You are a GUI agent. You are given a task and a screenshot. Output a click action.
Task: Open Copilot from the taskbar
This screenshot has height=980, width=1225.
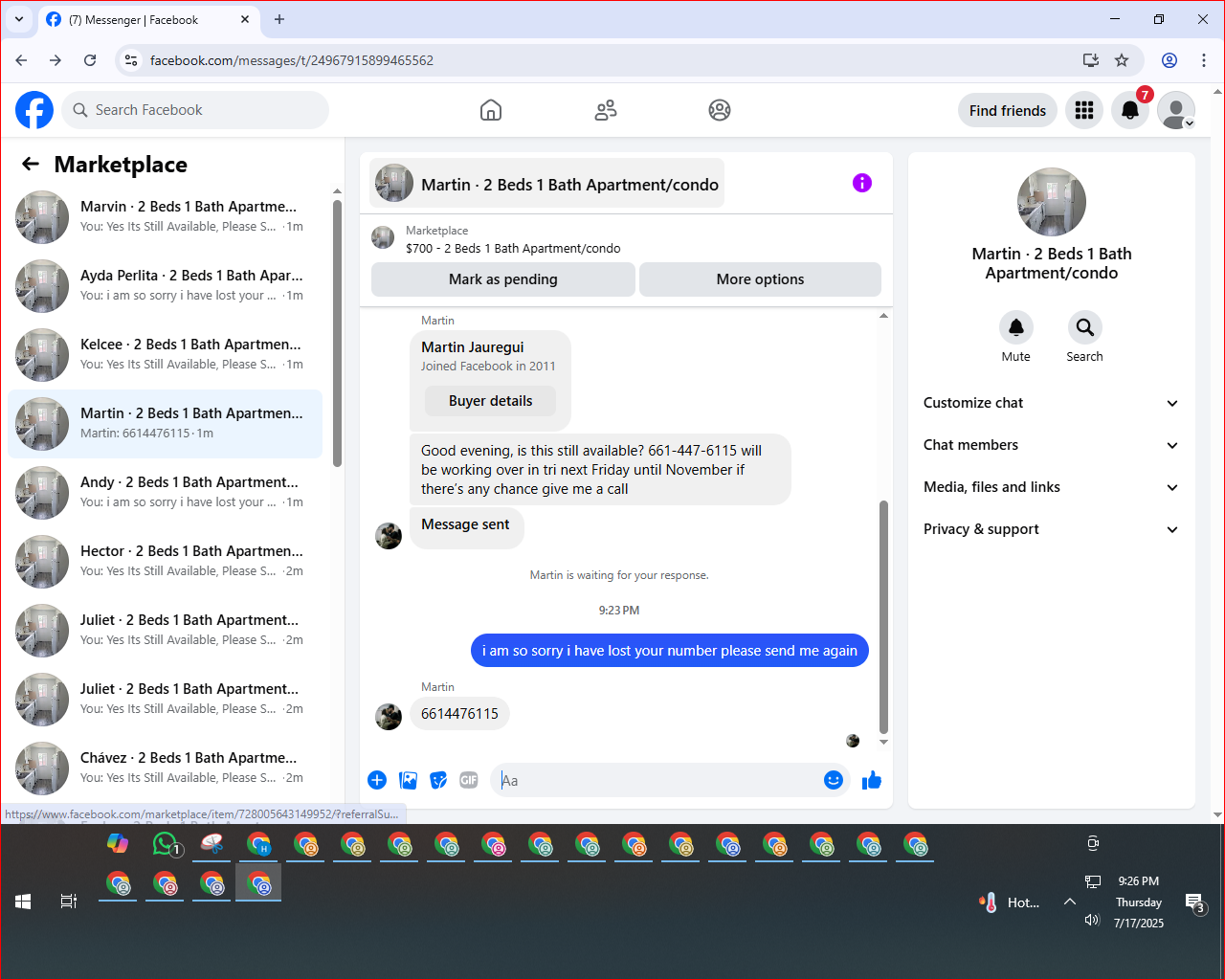pos(118,844)
